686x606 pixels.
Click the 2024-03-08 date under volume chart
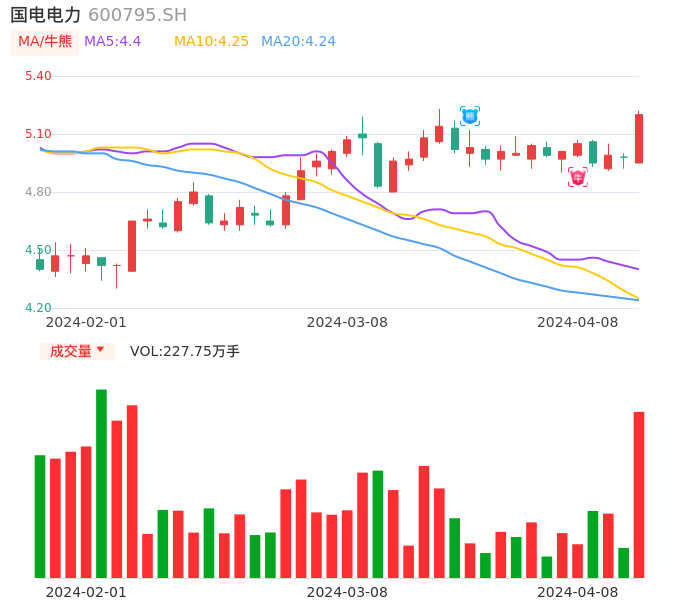pos(347,592)
